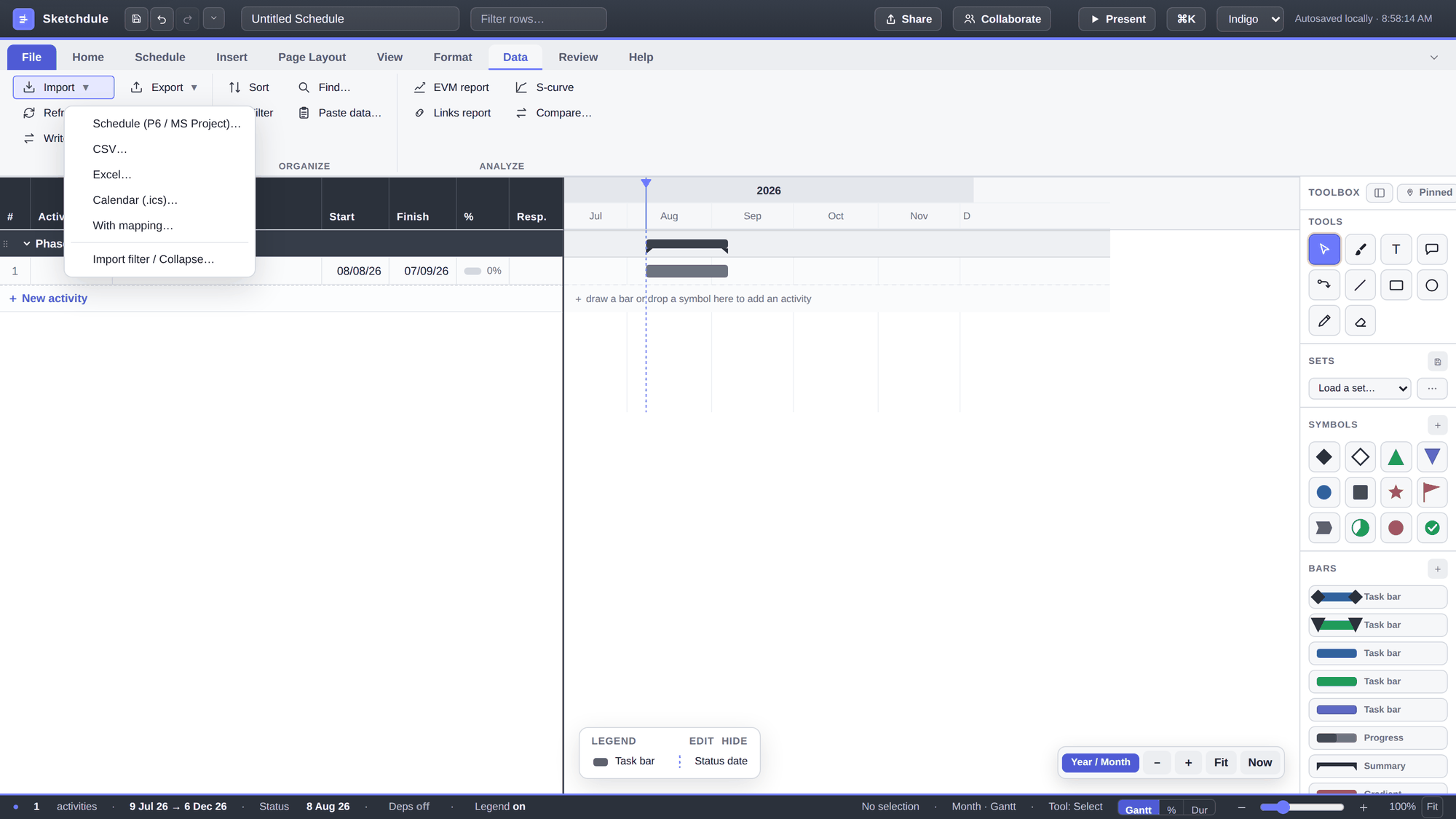Switch to Dur view mode

1199,810
